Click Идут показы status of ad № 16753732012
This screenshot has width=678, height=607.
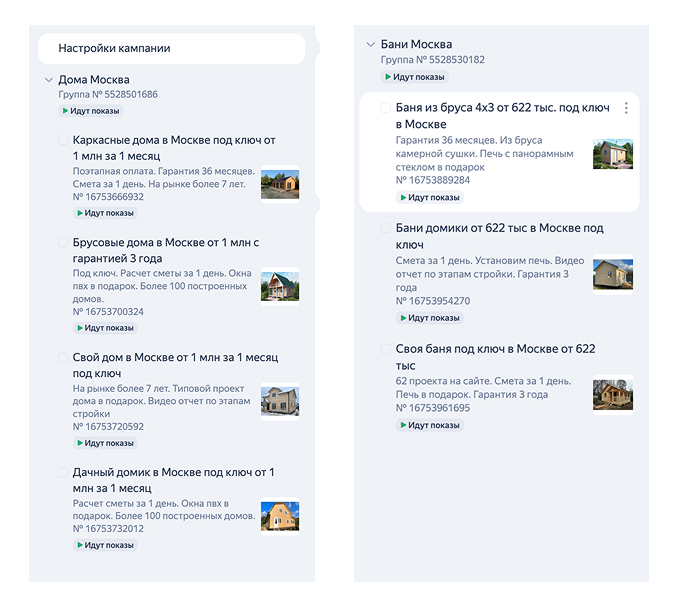click(105, 545)
